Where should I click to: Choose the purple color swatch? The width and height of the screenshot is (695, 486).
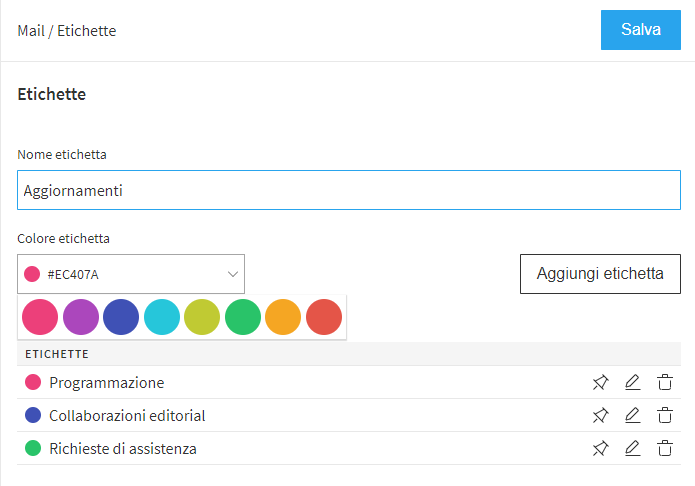[81, 317]
